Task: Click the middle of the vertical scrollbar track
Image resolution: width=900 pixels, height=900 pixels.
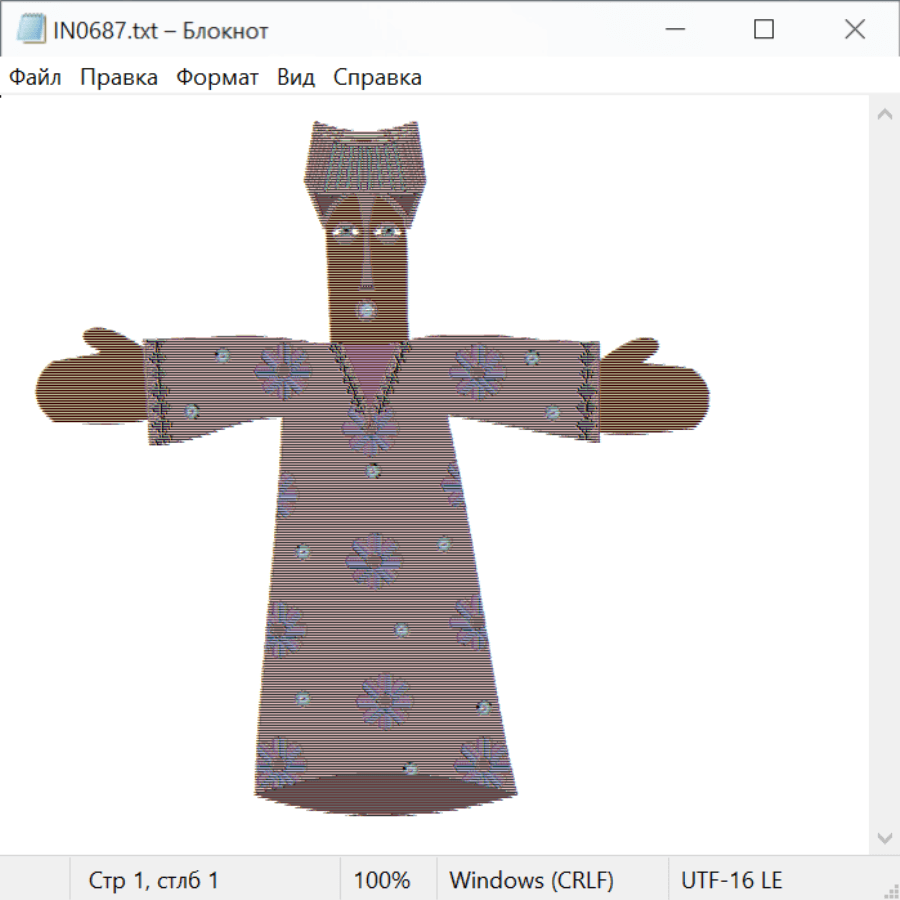Action: pyautogui.click(x=884, y=476)
